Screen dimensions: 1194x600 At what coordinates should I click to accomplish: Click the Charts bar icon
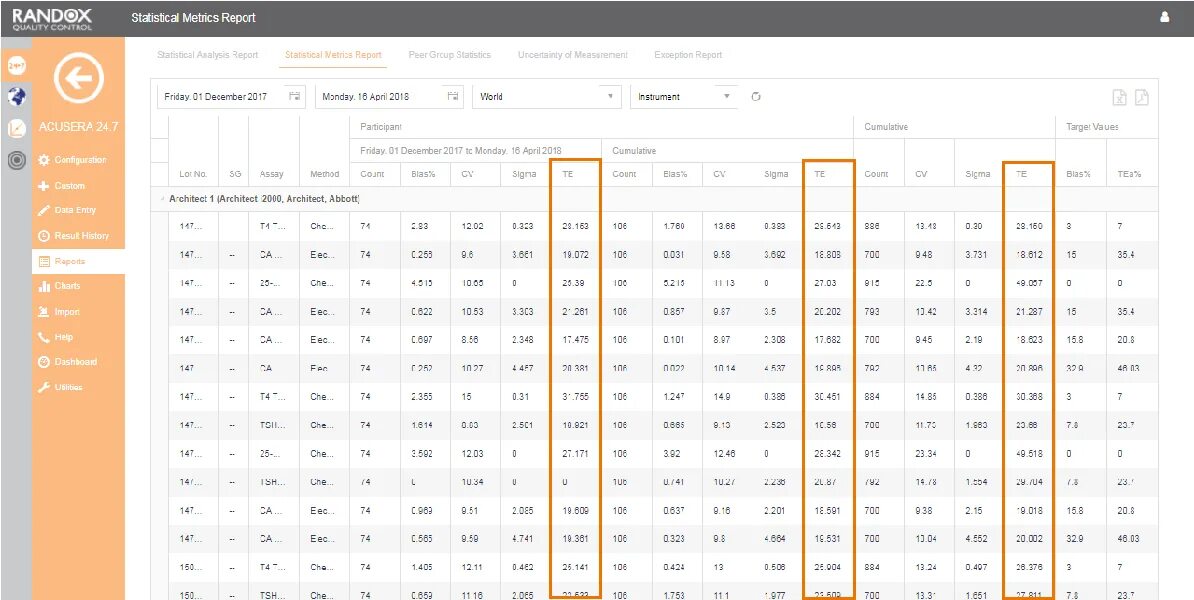click(43, 286)
